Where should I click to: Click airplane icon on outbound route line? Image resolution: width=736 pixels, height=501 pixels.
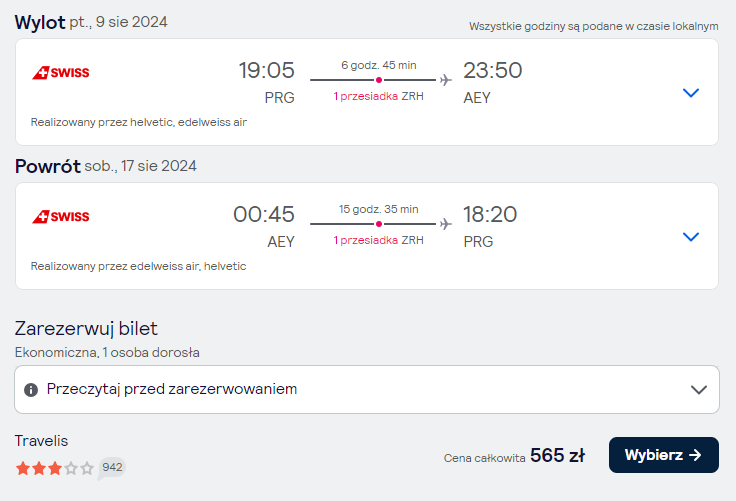coord(446,80)
